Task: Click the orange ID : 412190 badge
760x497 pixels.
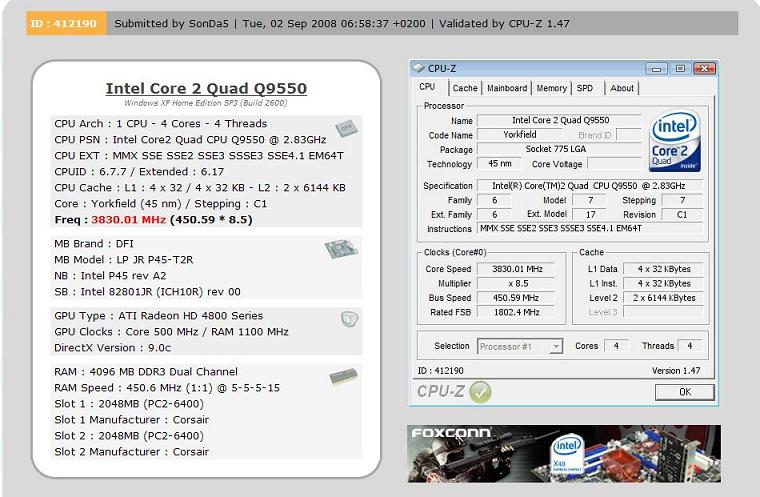Action: (66, 23)
